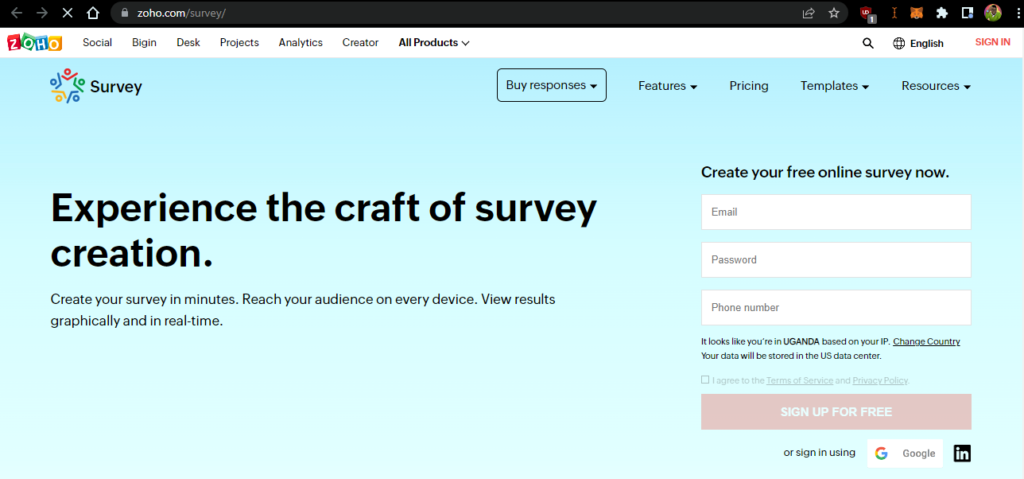The height and width of the screenshot is (479, 1024).
Task: Click the SIGN IN link
Action: tap(993, 42)
